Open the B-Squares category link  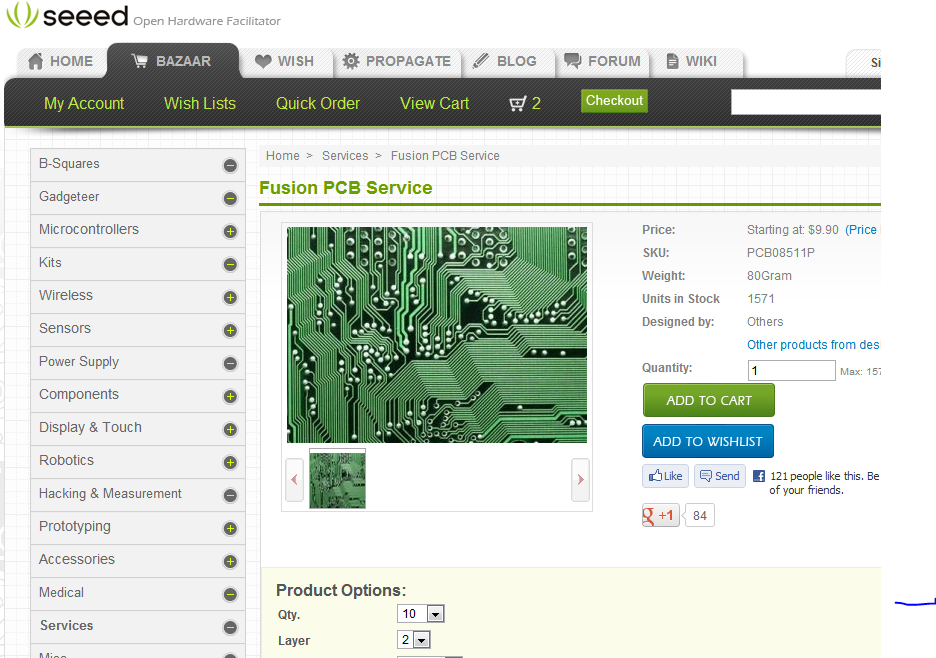(x=69, y=164)
